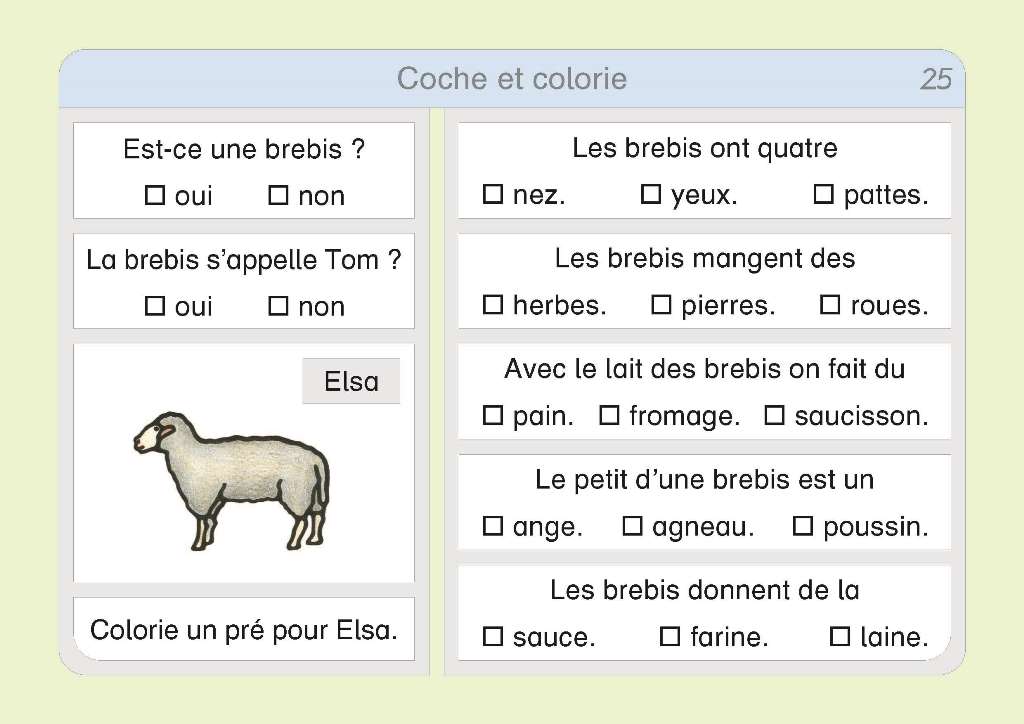
Task: Check the 'saucisson.' option
Action: click(x=775, y=415)
